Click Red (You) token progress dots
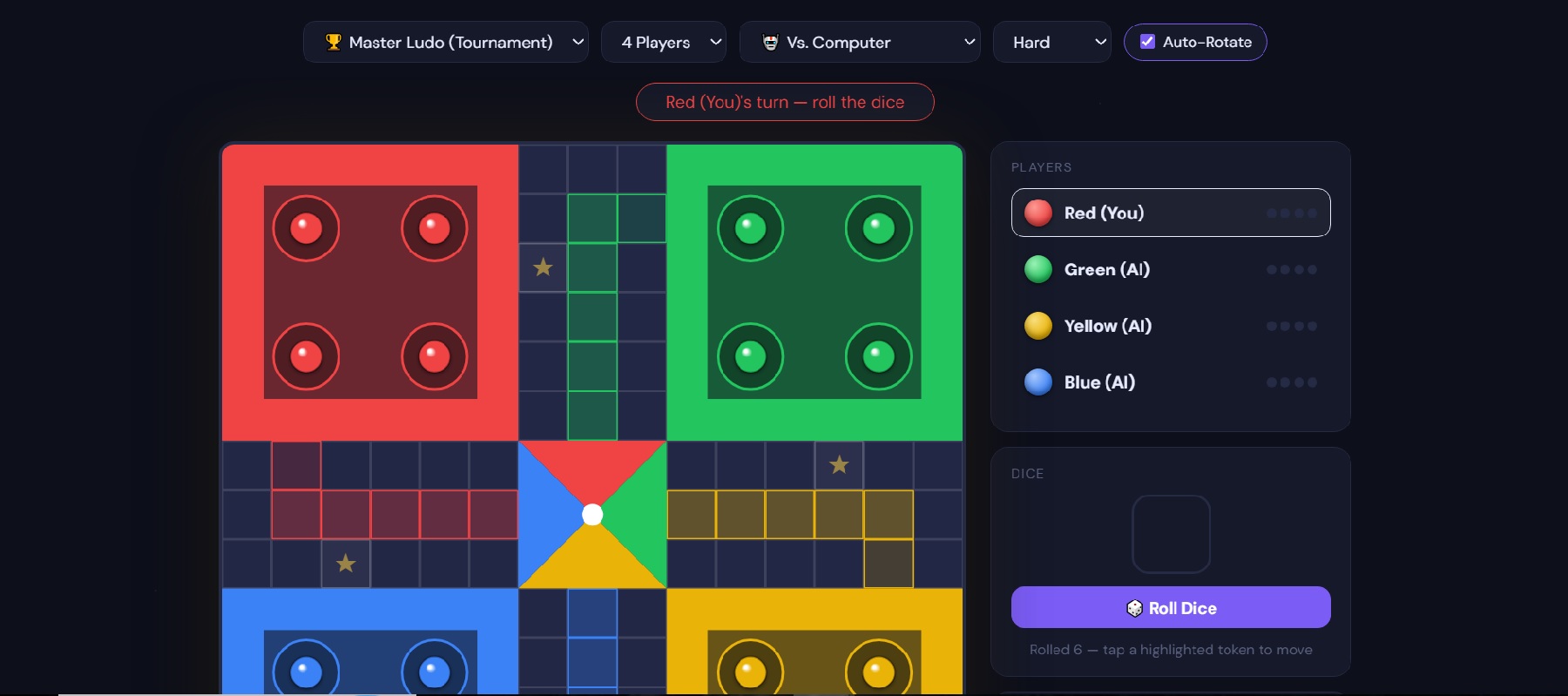The height and width of the screenshot is (696, 1568). point(1292,213)
